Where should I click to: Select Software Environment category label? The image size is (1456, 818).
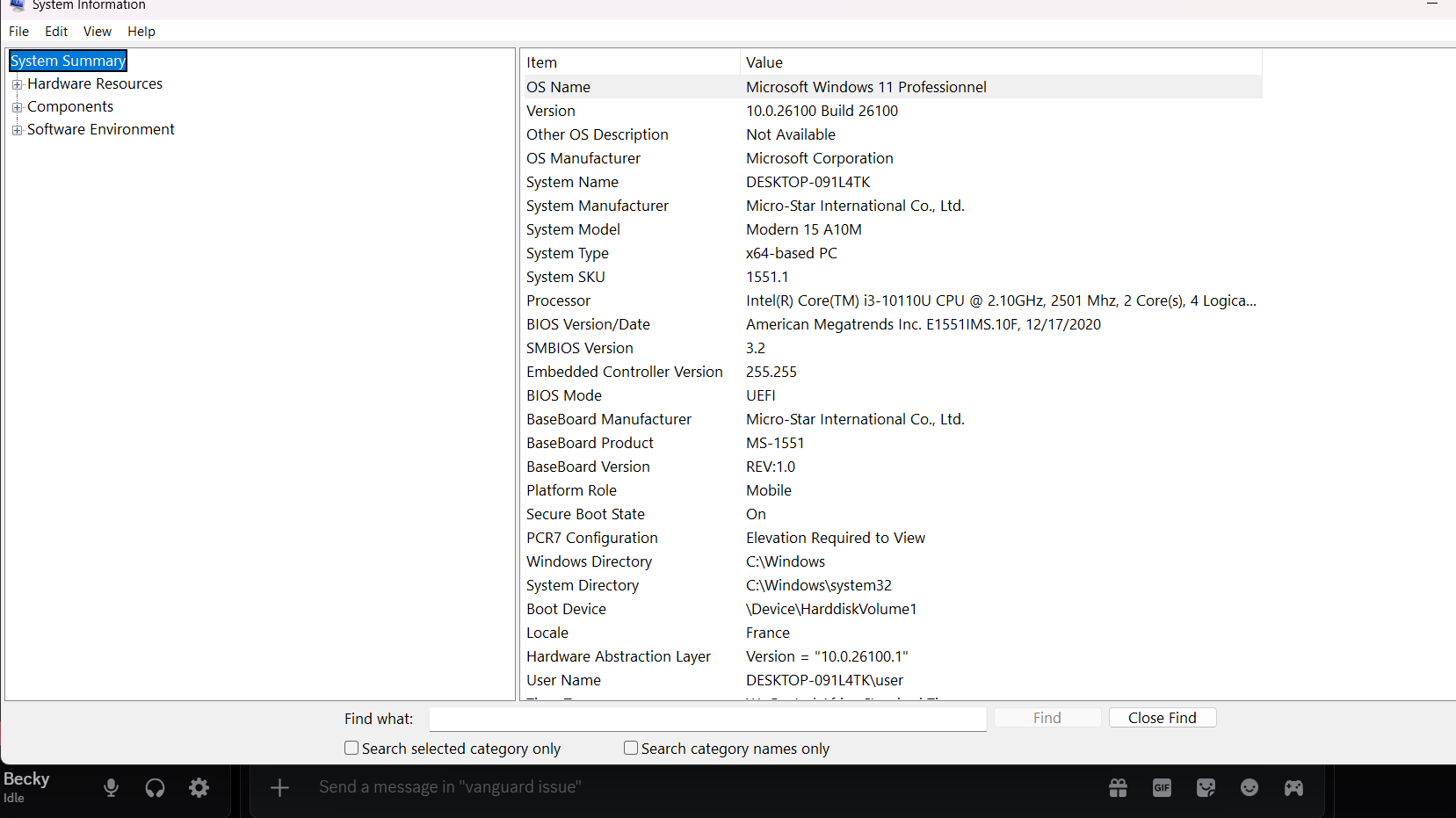point(101,129)
